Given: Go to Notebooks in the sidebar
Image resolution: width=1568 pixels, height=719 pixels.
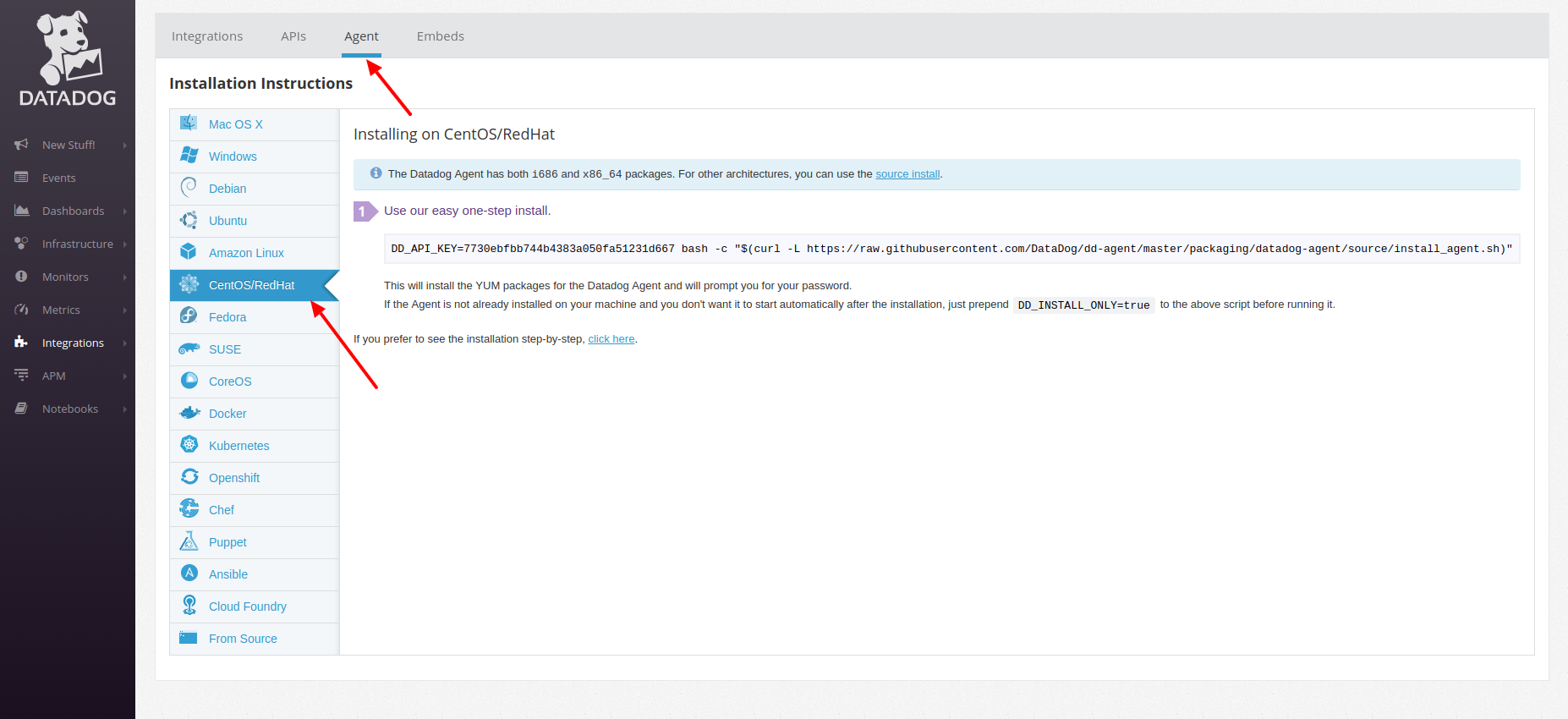Looking at the screenshot, I should pos(70,409).
